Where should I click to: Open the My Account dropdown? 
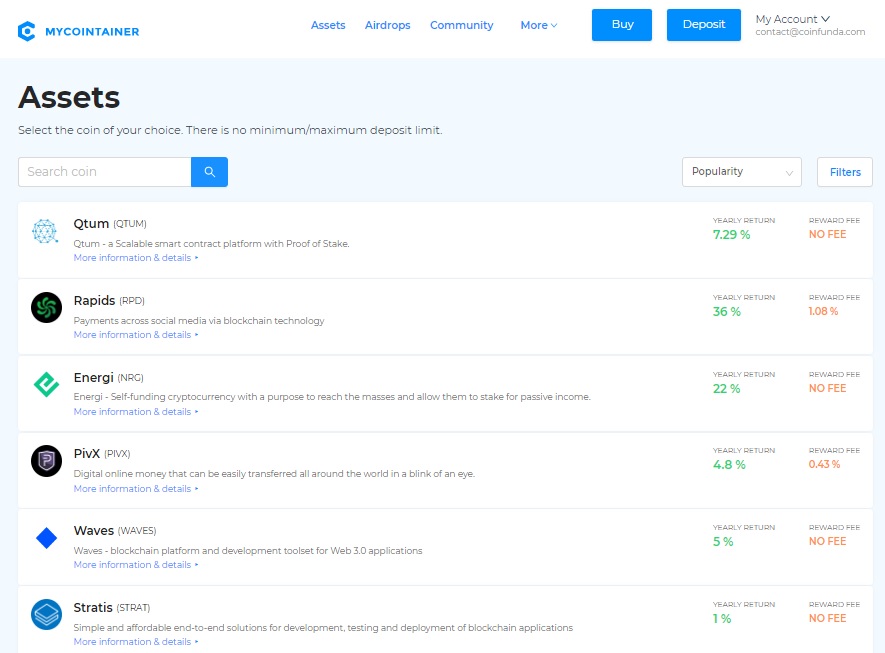pyautogui.click(x=792, y=19)
